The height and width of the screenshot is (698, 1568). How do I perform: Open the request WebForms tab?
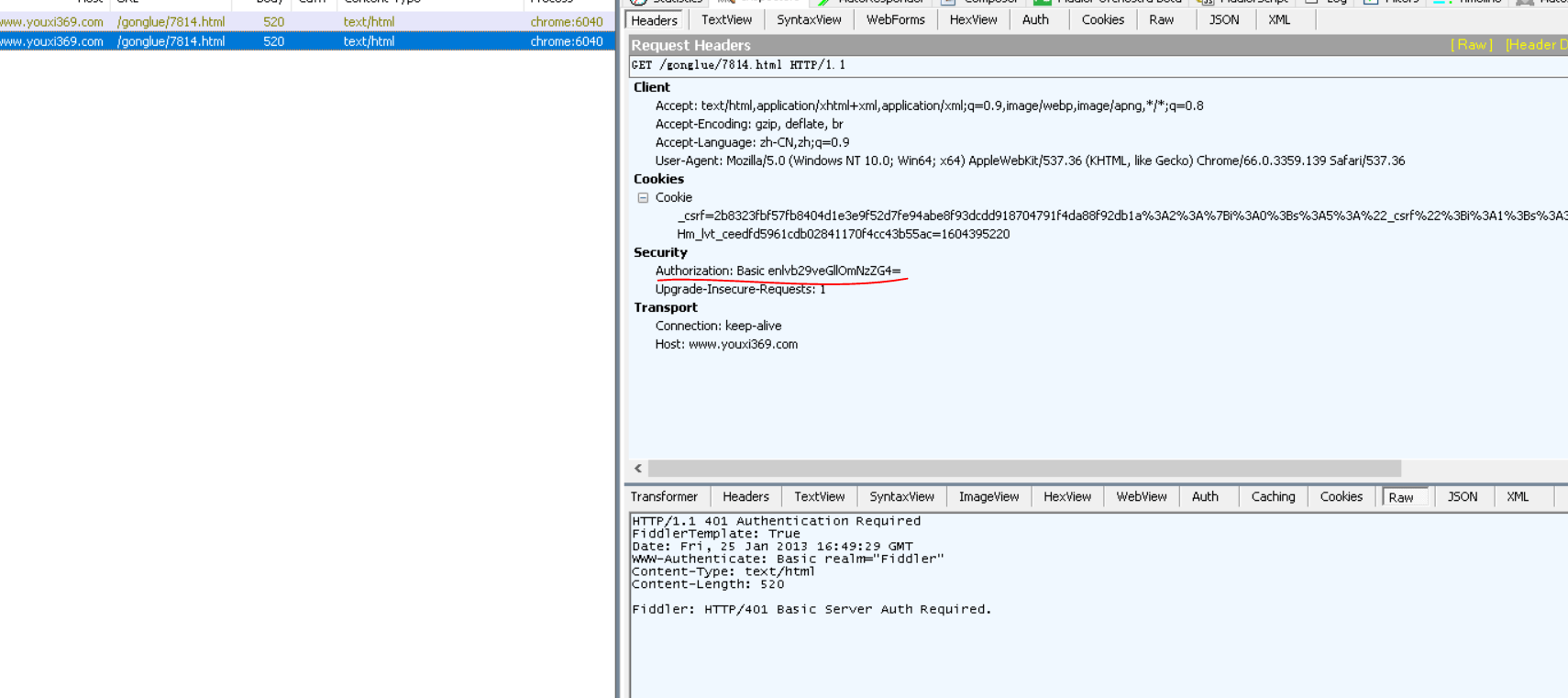point(895,20)
